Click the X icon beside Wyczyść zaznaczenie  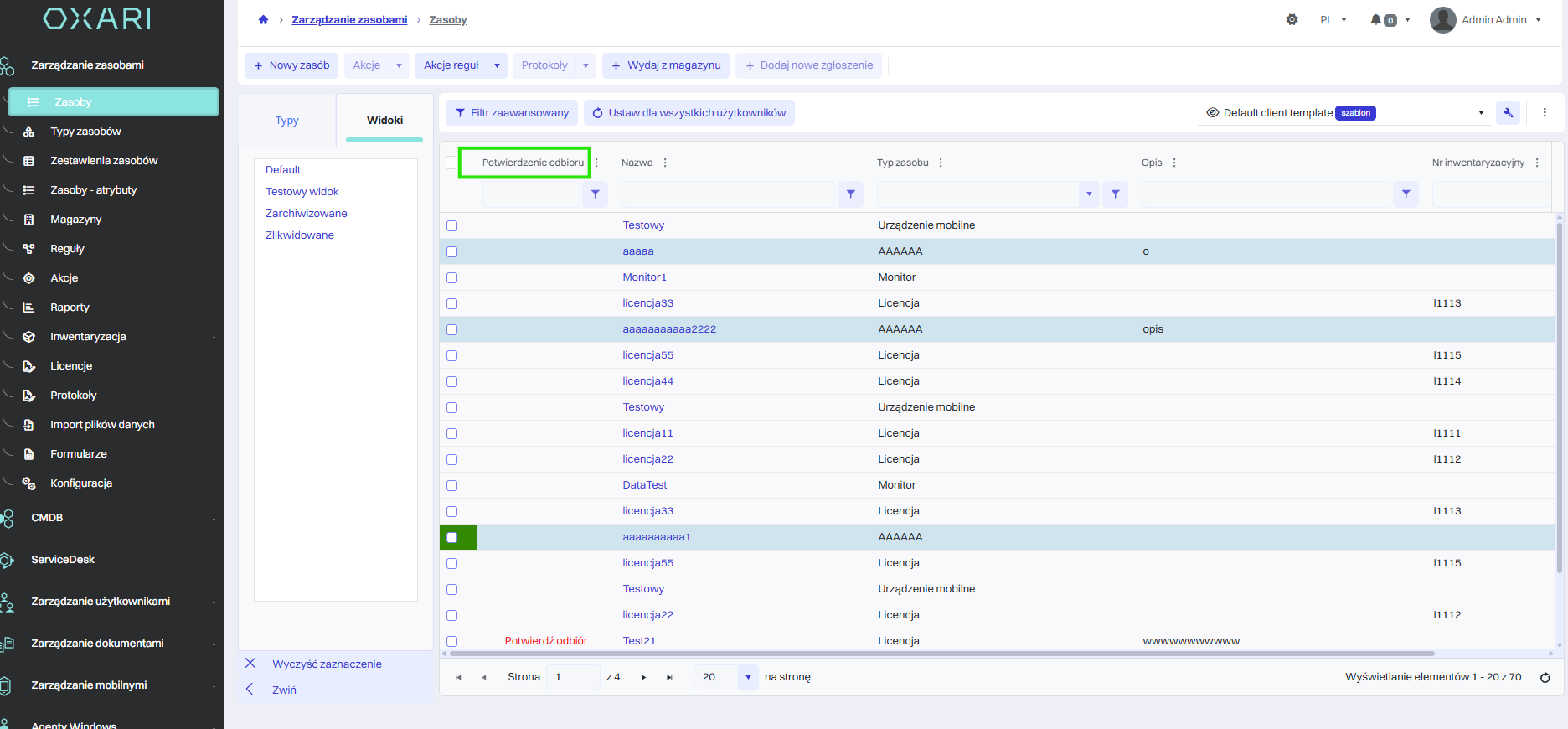point(250,663)
